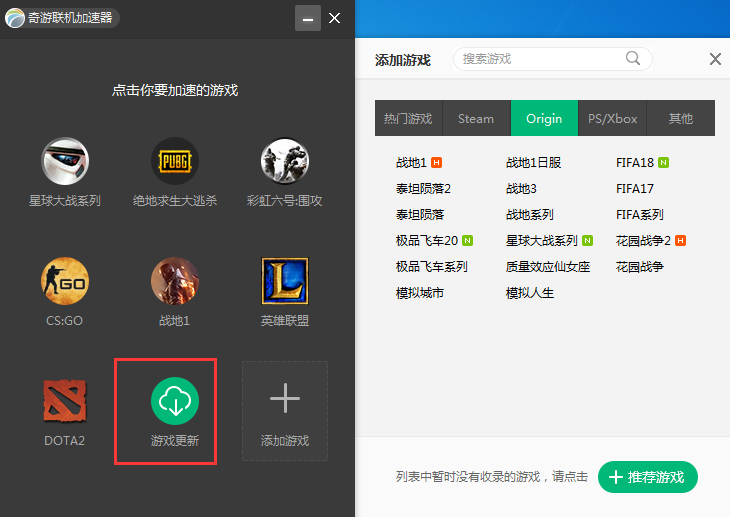The image size is (730, 517).
Task: Click the N badge beside FIFA18
Action: tap(663, 163)
